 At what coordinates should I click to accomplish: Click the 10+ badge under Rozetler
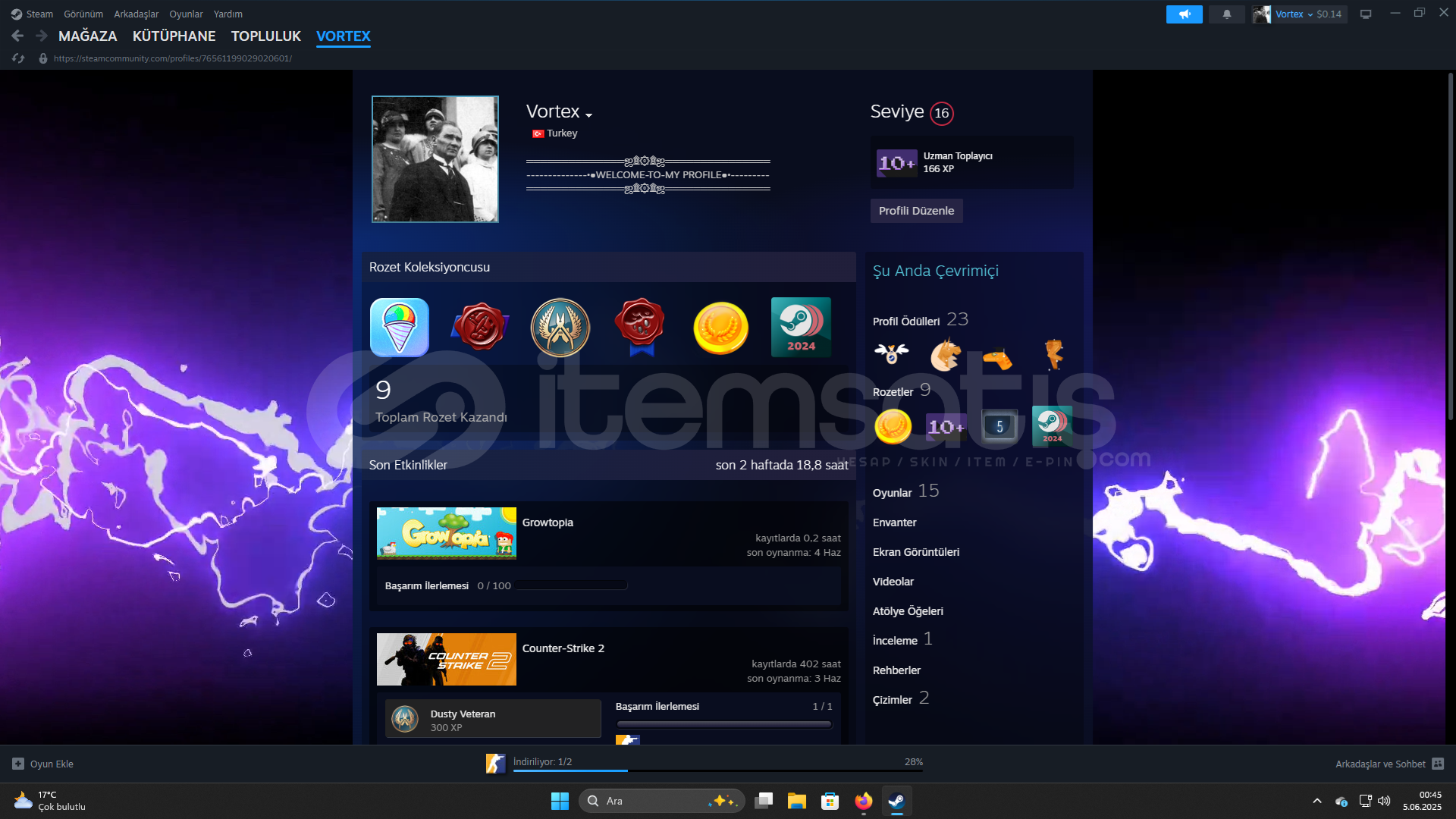pyautogui.click(x=946, y=426)
